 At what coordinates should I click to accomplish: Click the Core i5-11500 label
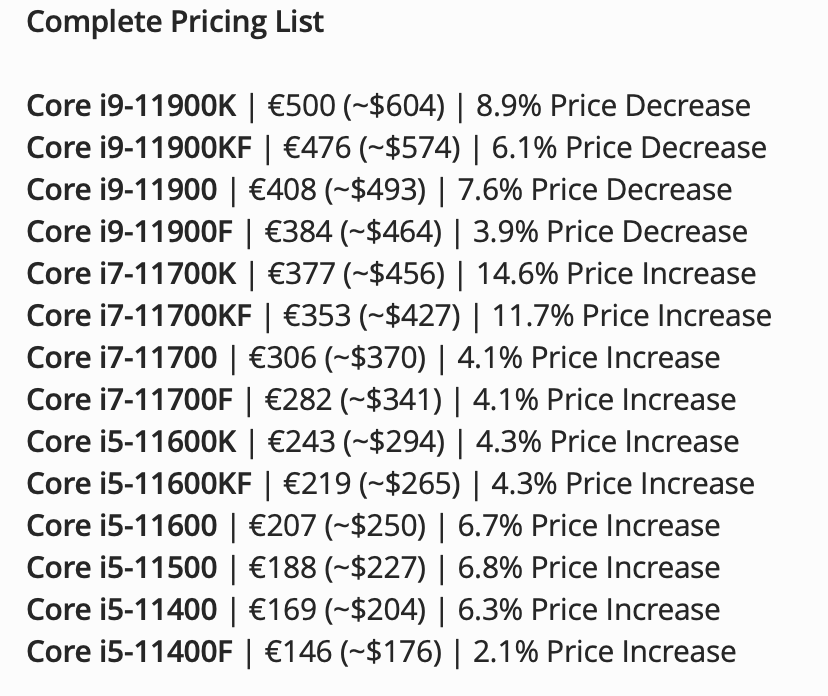coord(121,568)
